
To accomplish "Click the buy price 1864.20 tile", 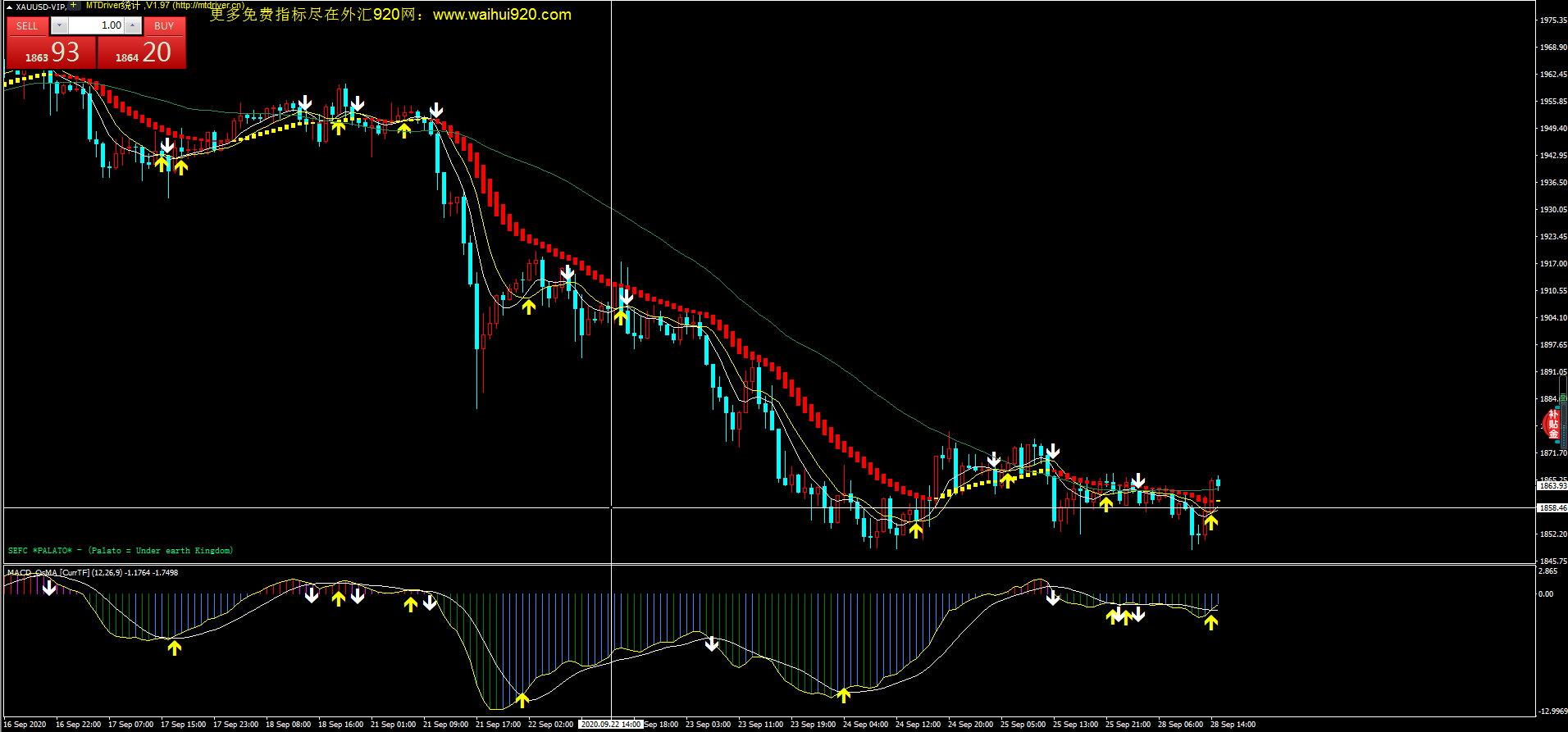I will (x=142, y=53).
